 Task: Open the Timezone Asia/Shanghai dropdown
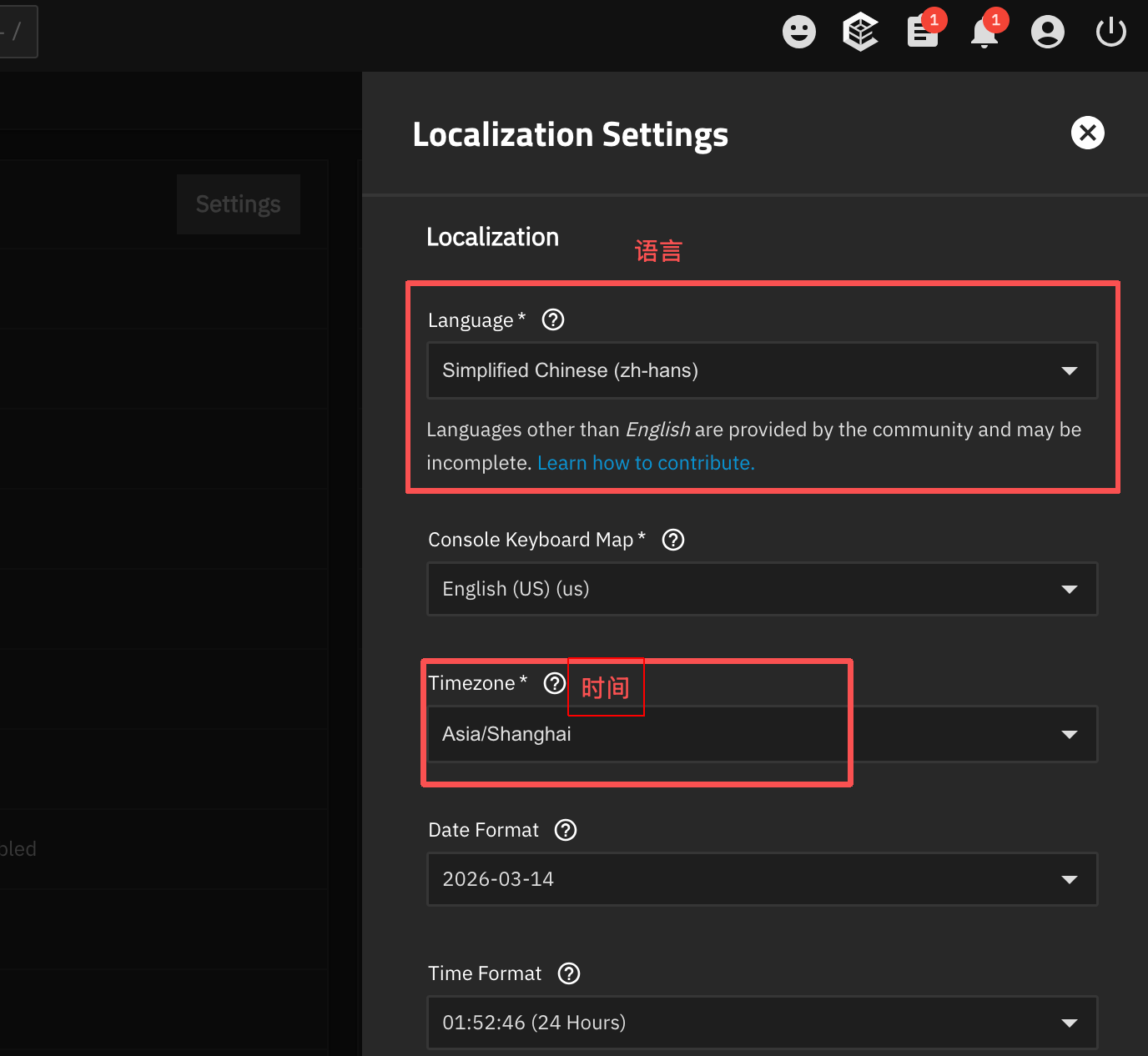[x=762, y=734]
